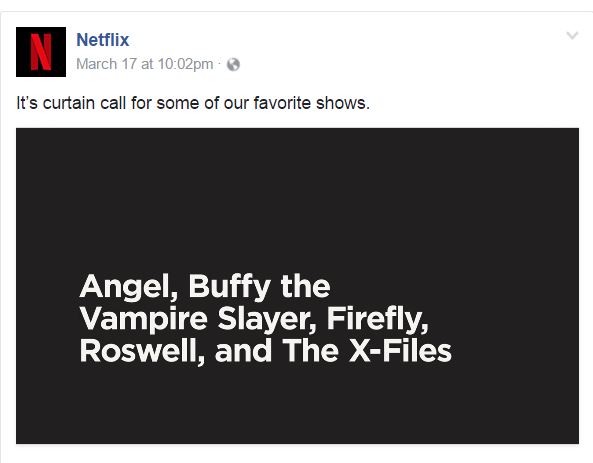Select Vampire Slayer text in the image

click(x=196, y=320)
